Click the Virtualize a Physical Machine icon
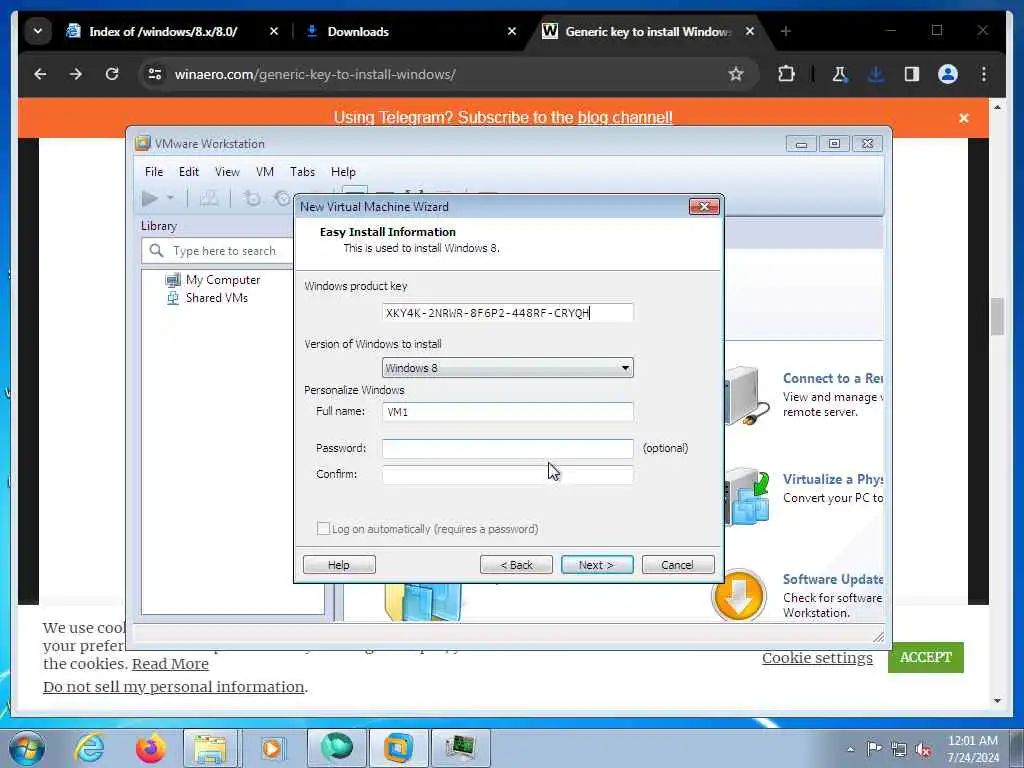The height and width of the screenshot is (768, 1024). pos(747,496)
